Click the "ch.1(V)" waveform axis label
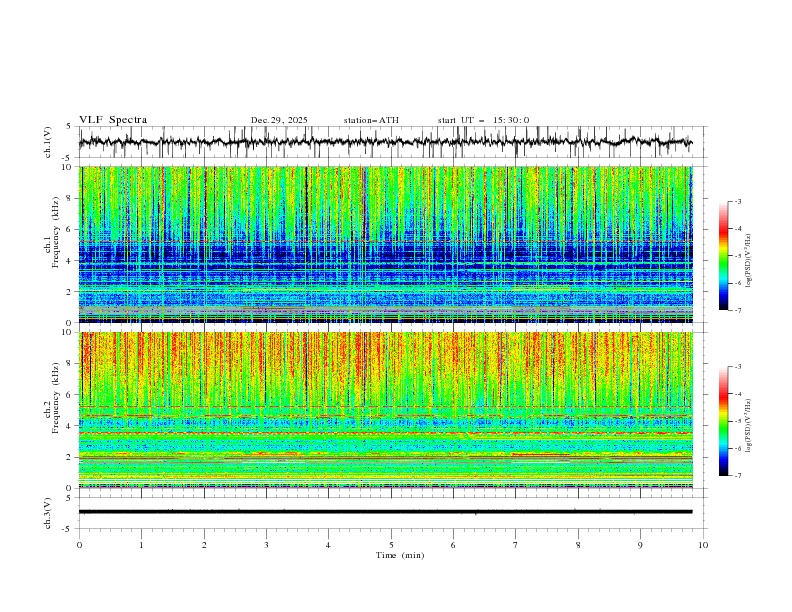The height and width of the screenshot is (612, 792). [x=48, y=142]
